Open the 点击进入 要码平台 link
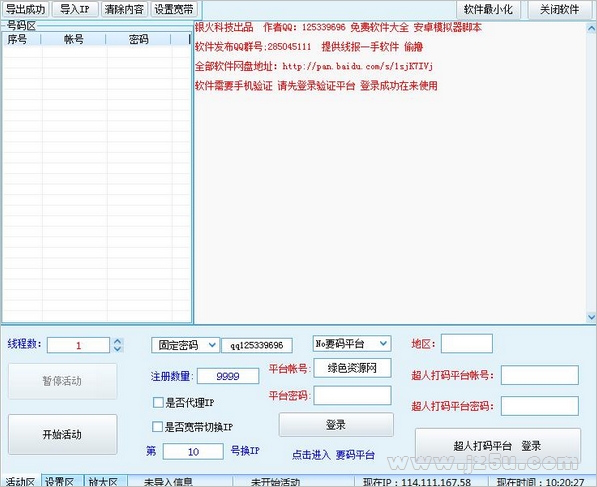 pos(333,455)
